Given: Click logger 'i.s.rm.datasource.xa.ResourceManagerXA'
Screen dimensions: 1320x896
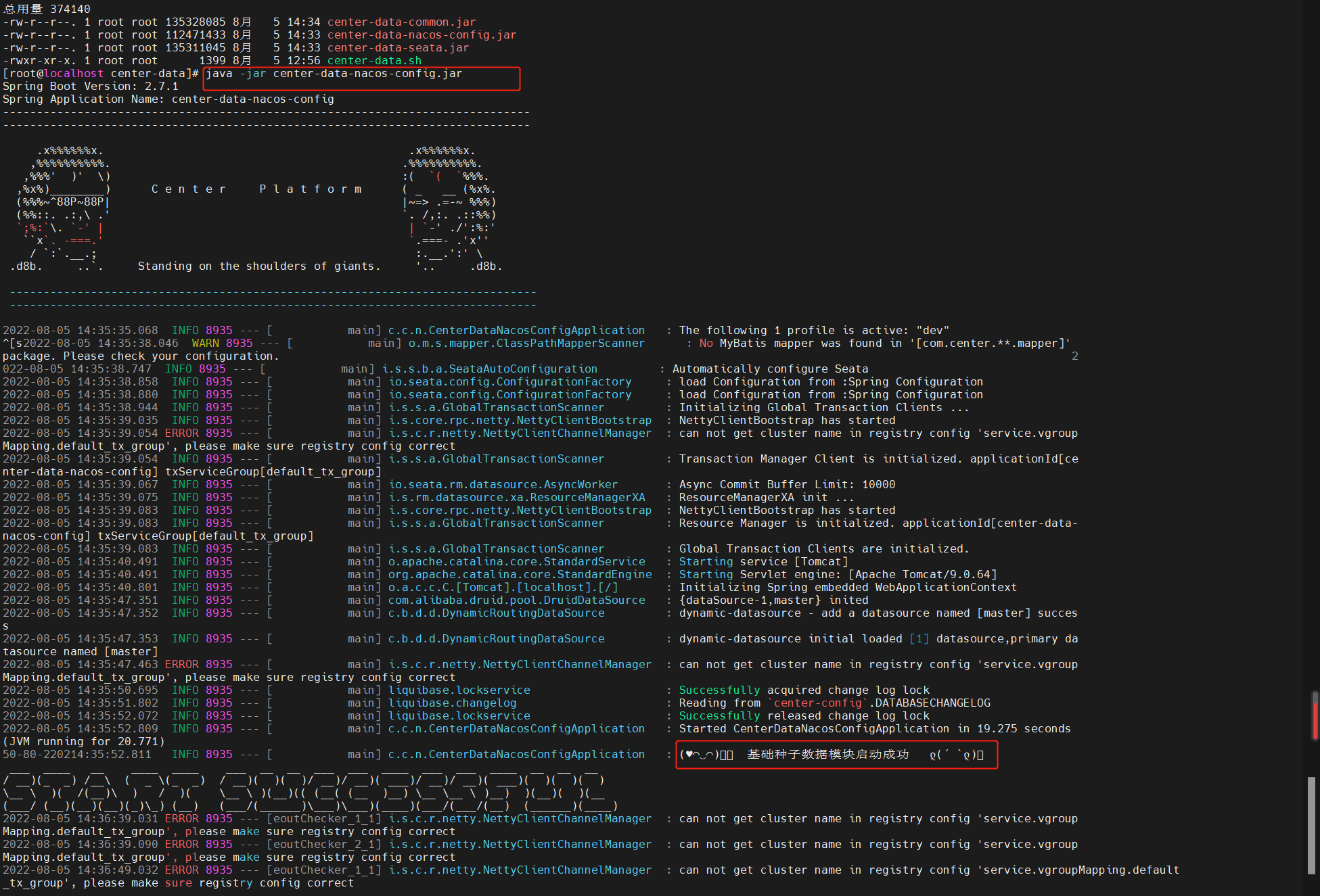Looking at the screenshot, I should tap(516, 498).
